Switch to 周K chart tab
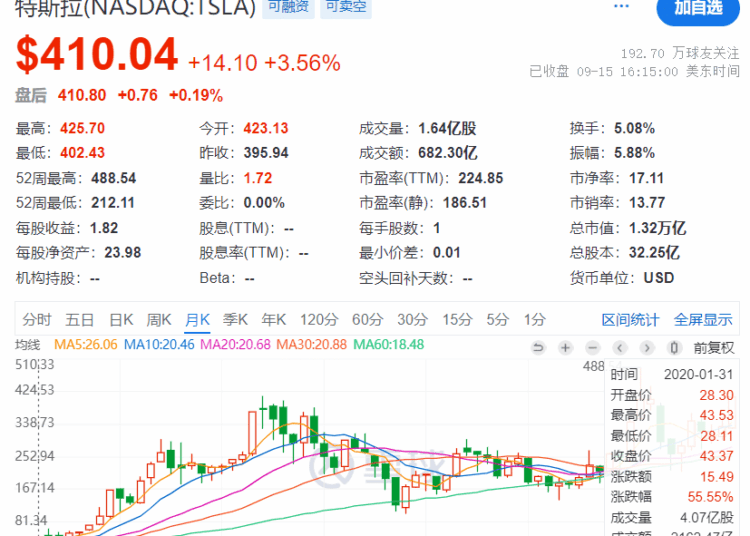750x536 pixels. [159, 319]
